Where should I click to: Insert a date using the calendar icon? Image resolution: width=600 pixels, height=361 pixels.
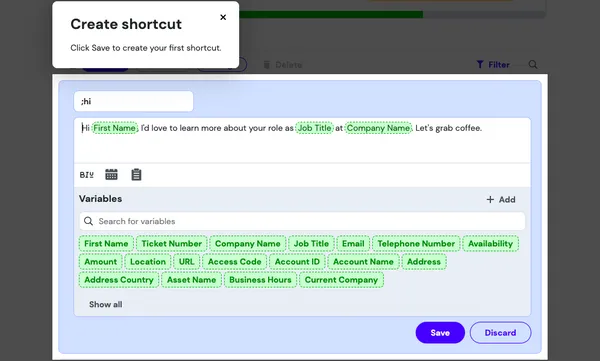pos(111,175)
